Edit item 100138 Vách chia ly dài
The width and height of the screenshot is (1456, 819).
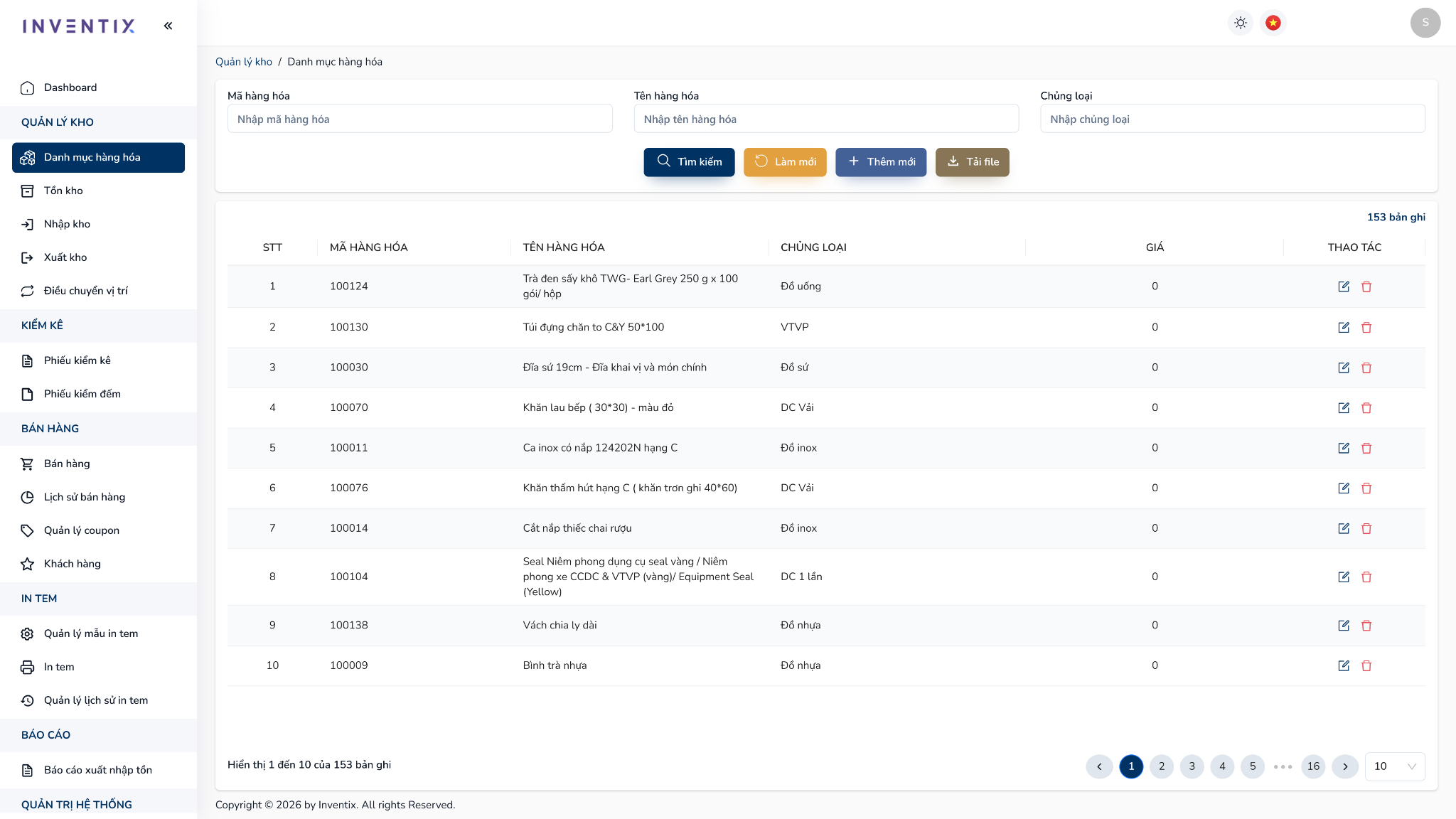[x=1344, y=625]
